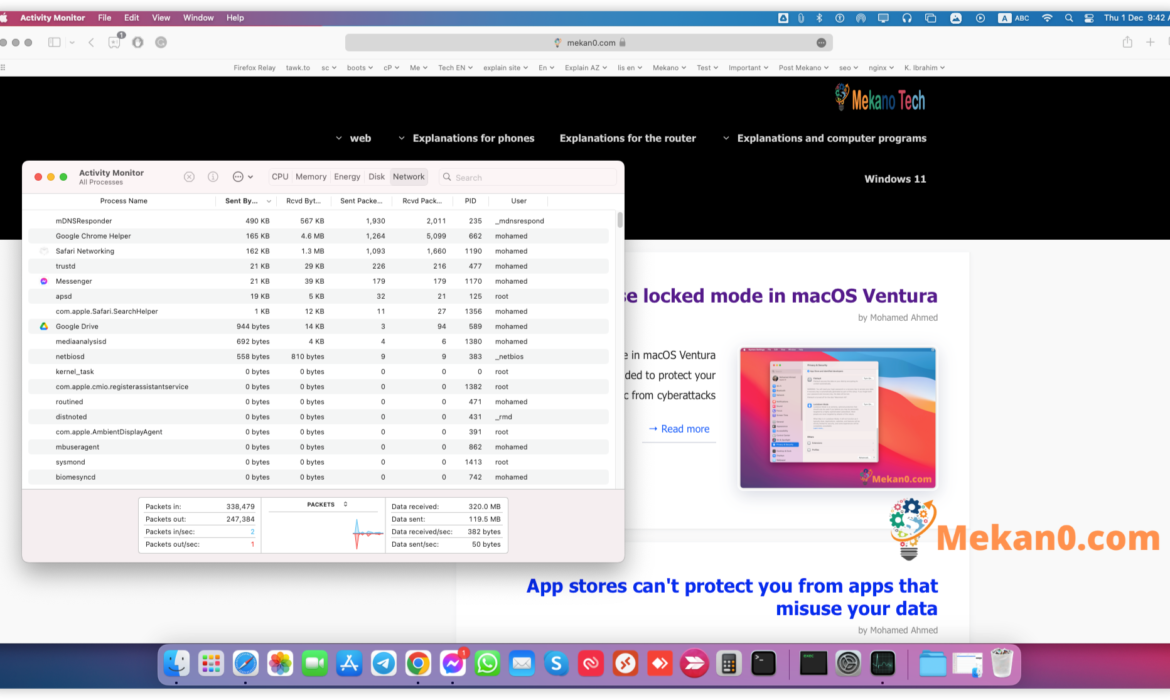Expand the boots bookmarks folder
Screen dimensions: 1170x700
(360, 67)
